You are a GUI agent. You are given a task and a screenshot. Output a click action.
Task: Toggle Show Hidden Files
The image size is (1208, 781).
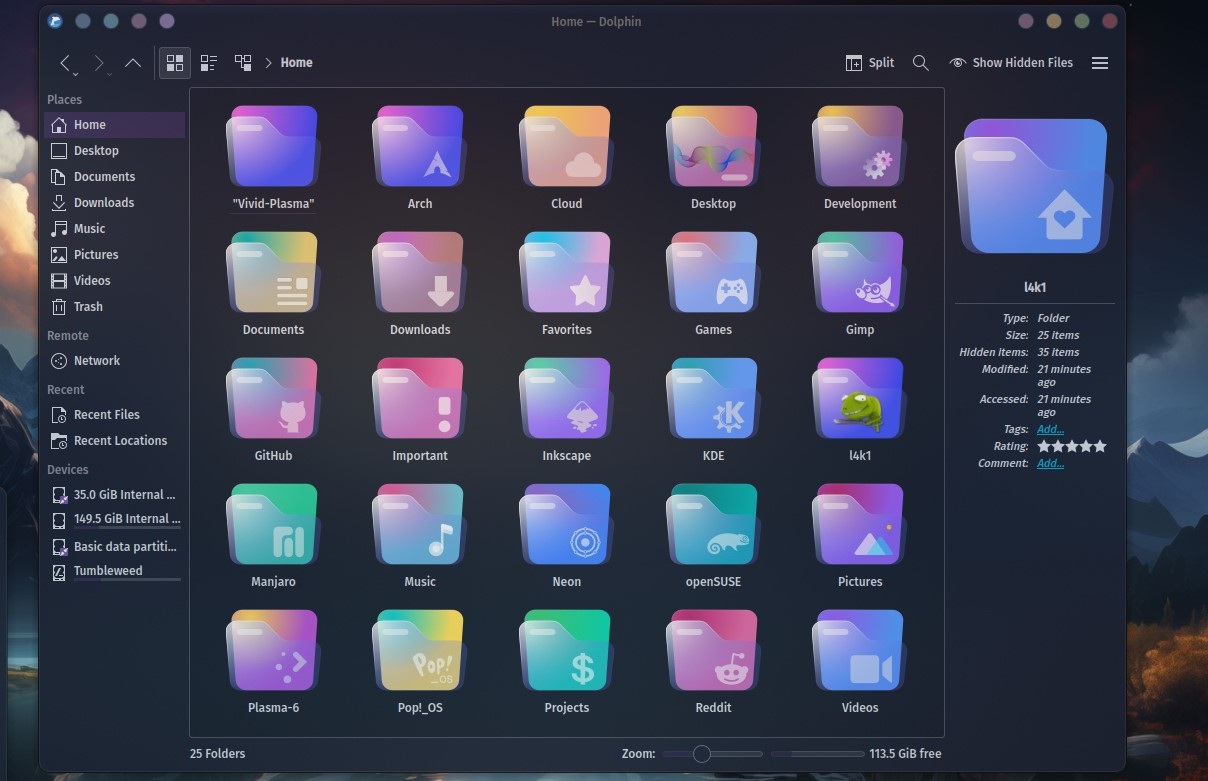(x=1011, y=62)
